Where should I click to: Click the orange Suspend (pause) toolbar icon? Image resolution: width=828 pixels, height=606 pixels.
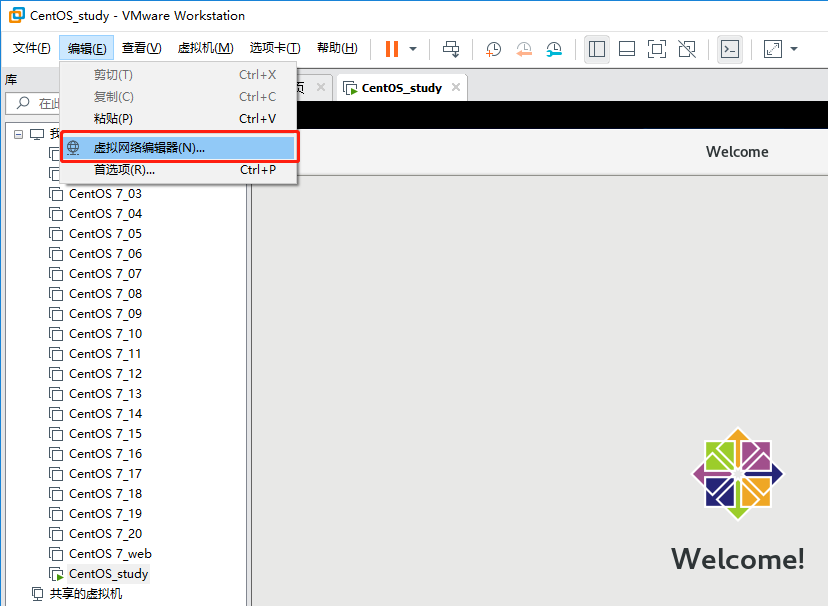(x=391, y=49)
